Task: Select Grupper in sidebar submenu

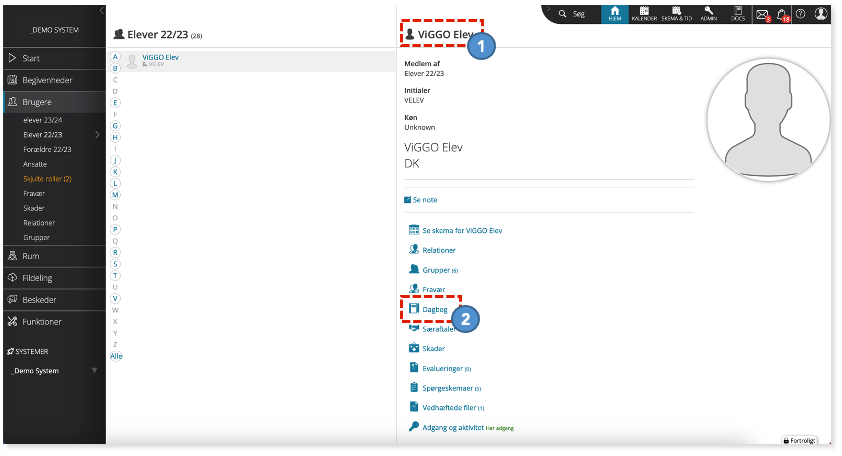Action: click(37, 237)
